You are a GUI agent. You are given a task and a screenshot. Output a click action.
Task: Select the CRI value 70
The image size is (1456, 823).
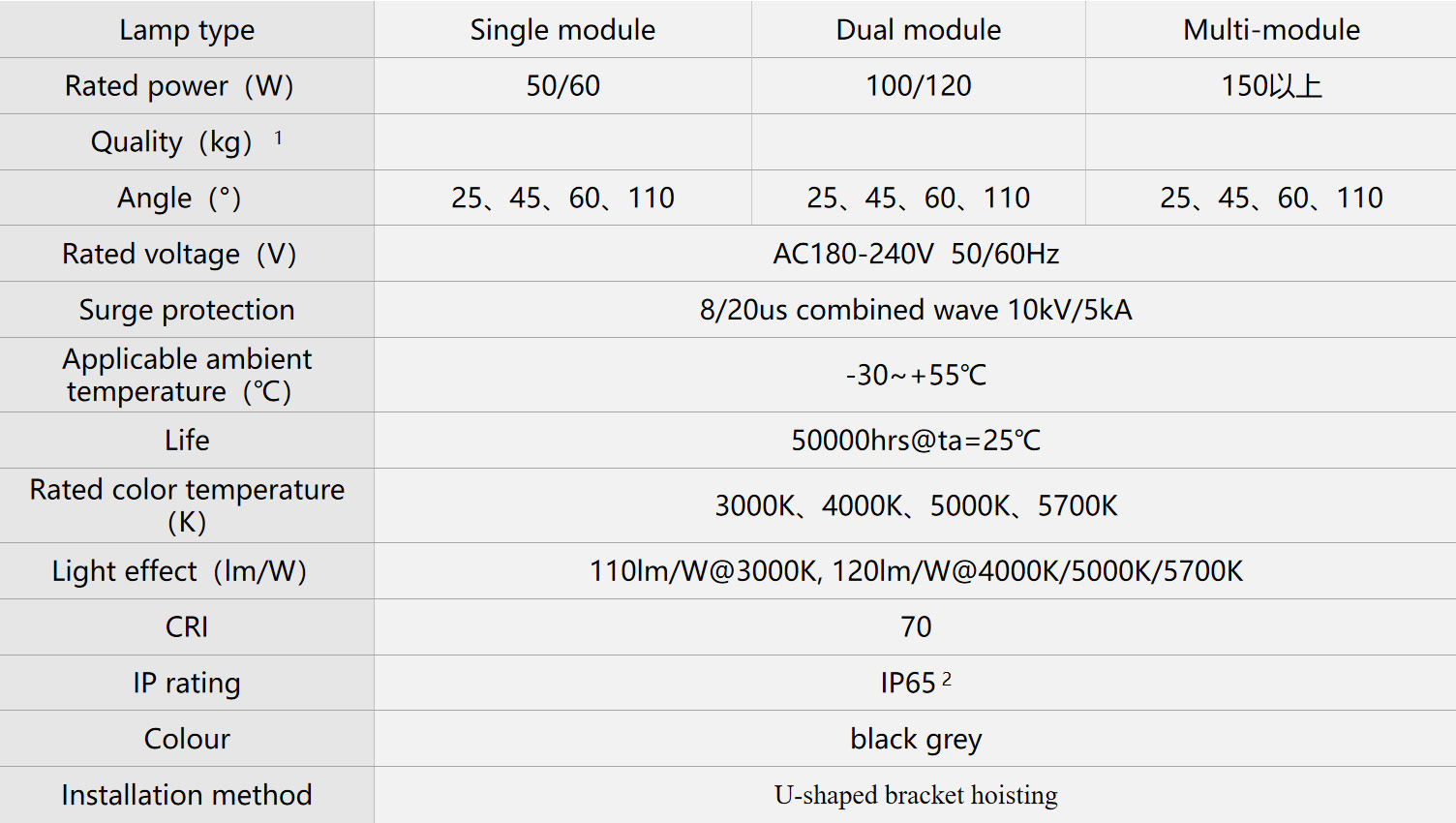tap(916, 626)
